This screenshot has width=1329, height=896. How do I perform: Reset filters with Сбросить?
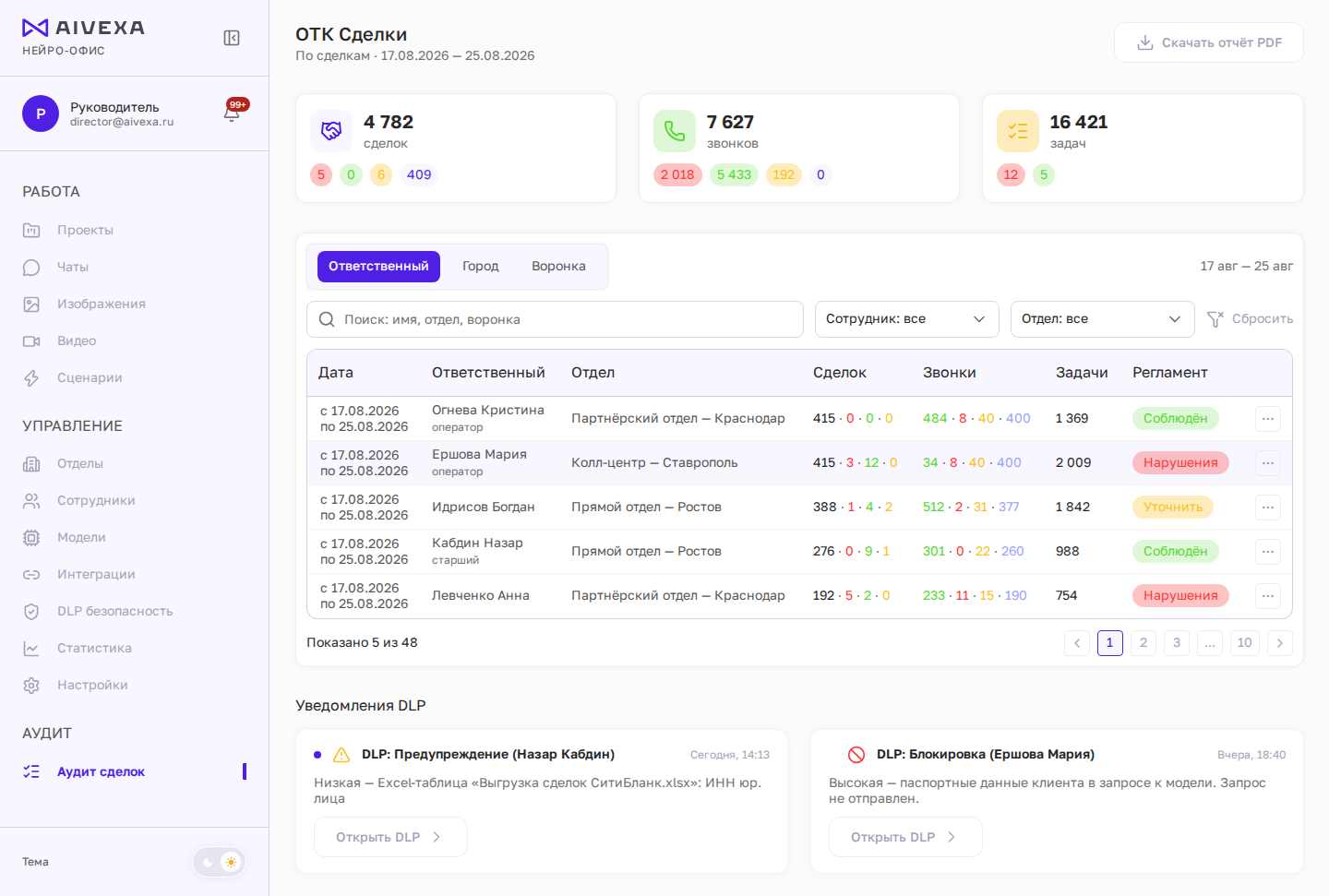pyautogui.click(x=1250, y=319)
